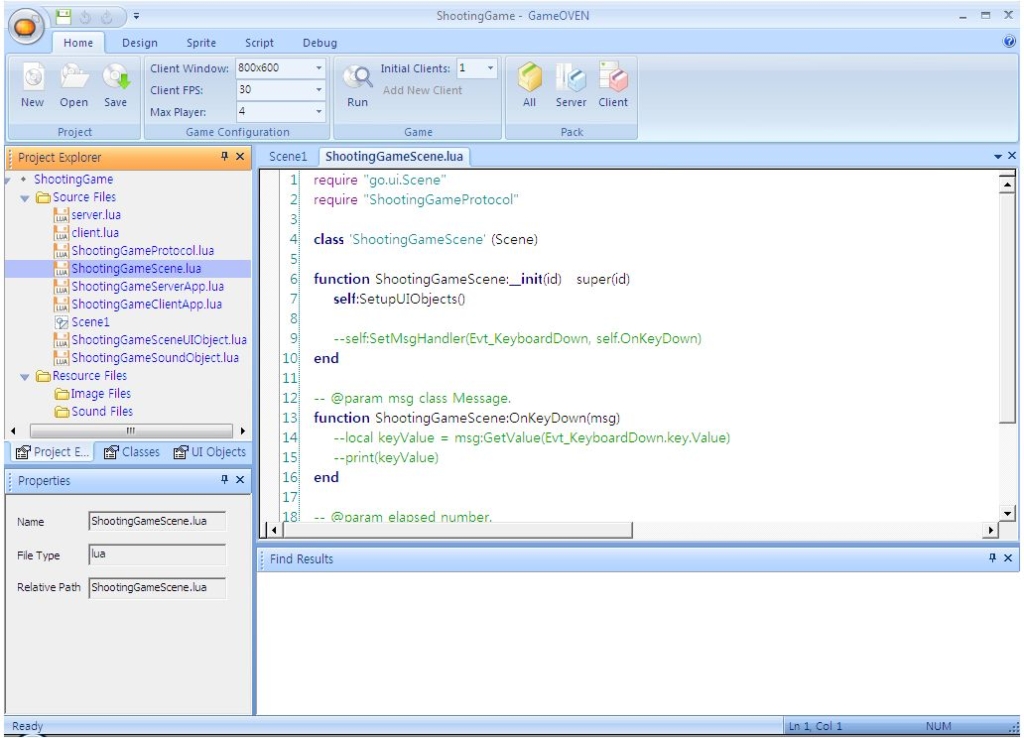Screen dimensions: 1024x738
Task: Click code editor scroll up arrow
Action: (x=1006, y=185)
